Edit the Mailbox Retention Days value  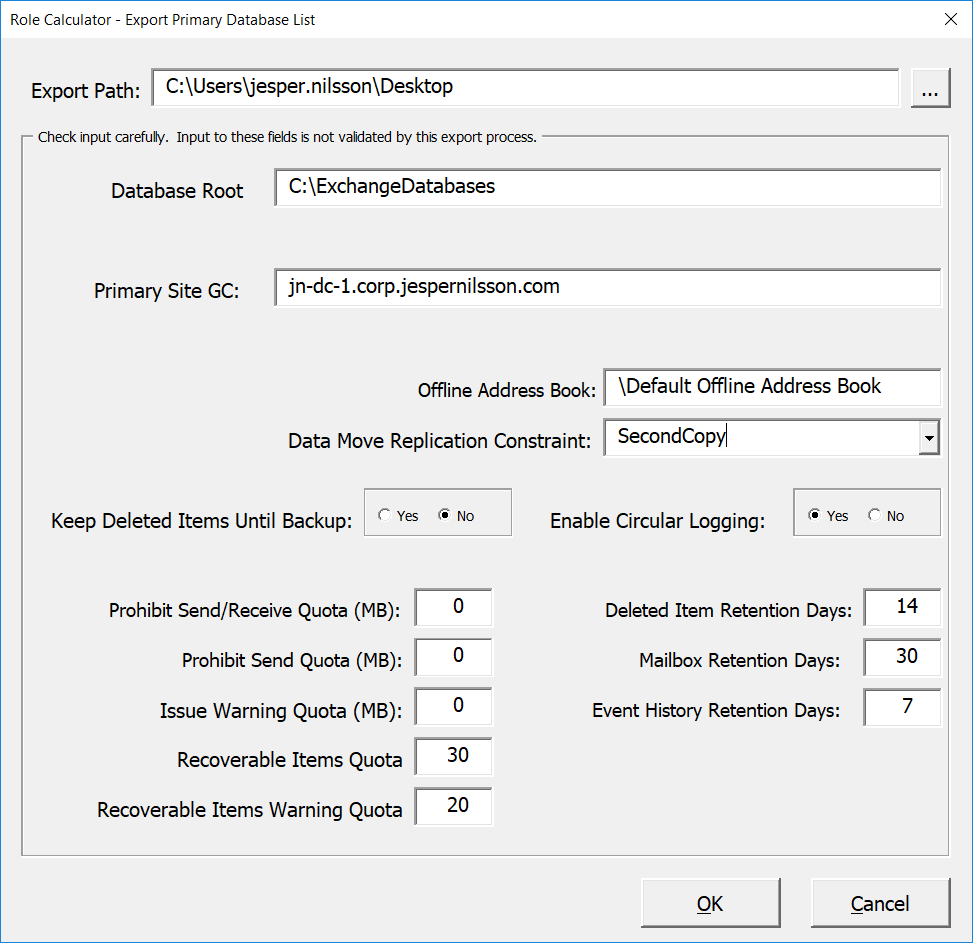coord(901,657)
